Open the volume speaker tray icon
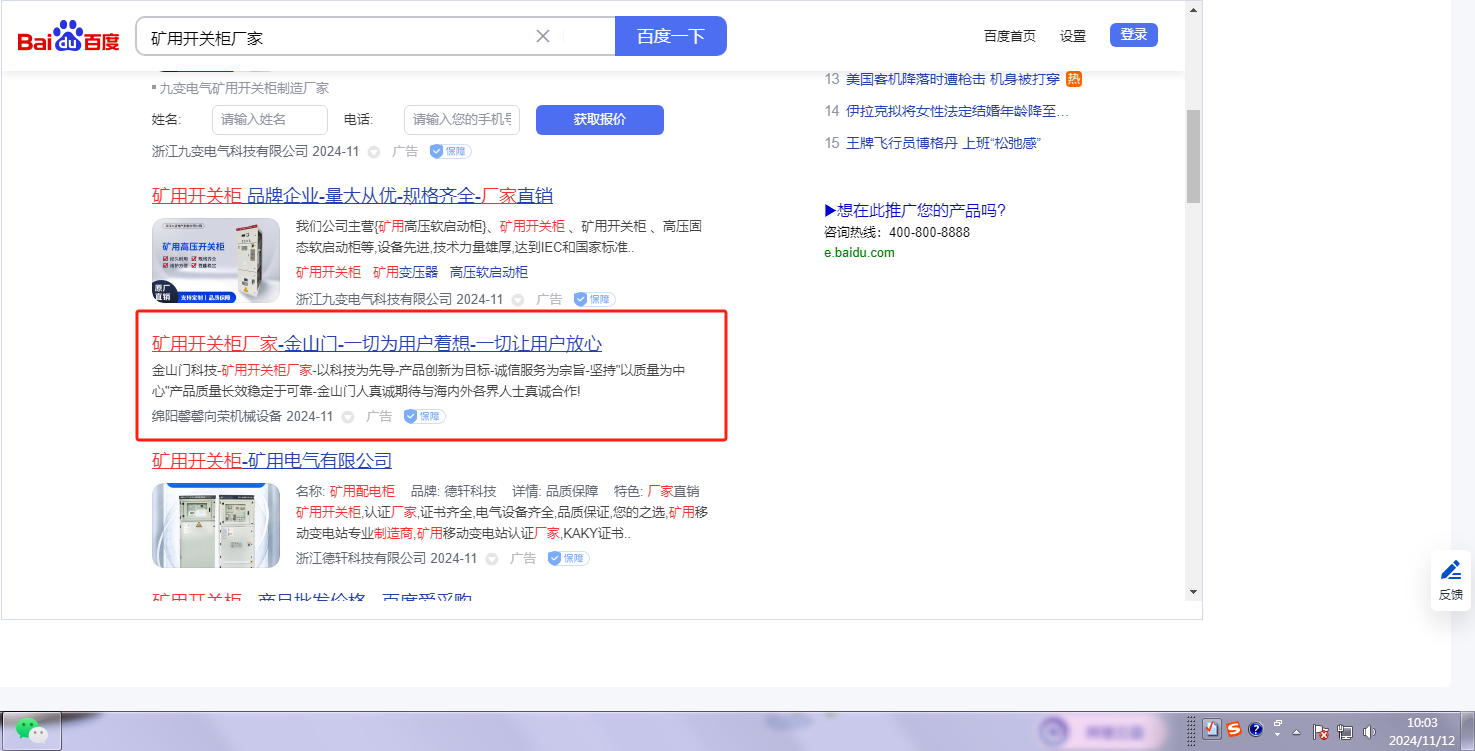The image size is (1475, 751). click(1369, 731)
